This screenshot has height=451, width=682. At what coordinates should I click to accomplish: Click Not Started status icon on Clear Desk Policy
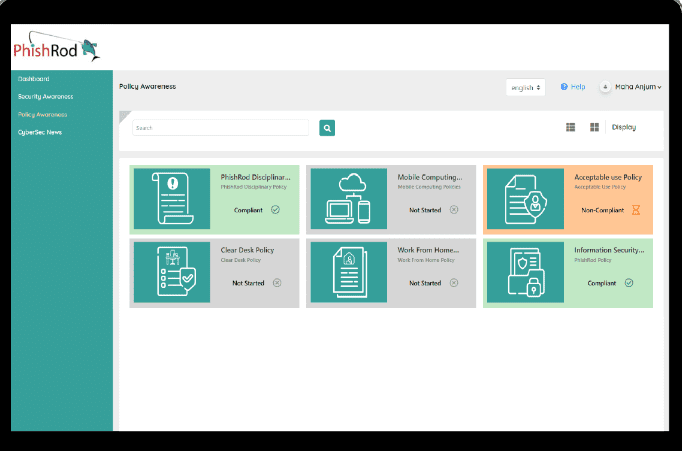(x=277, y=283)
